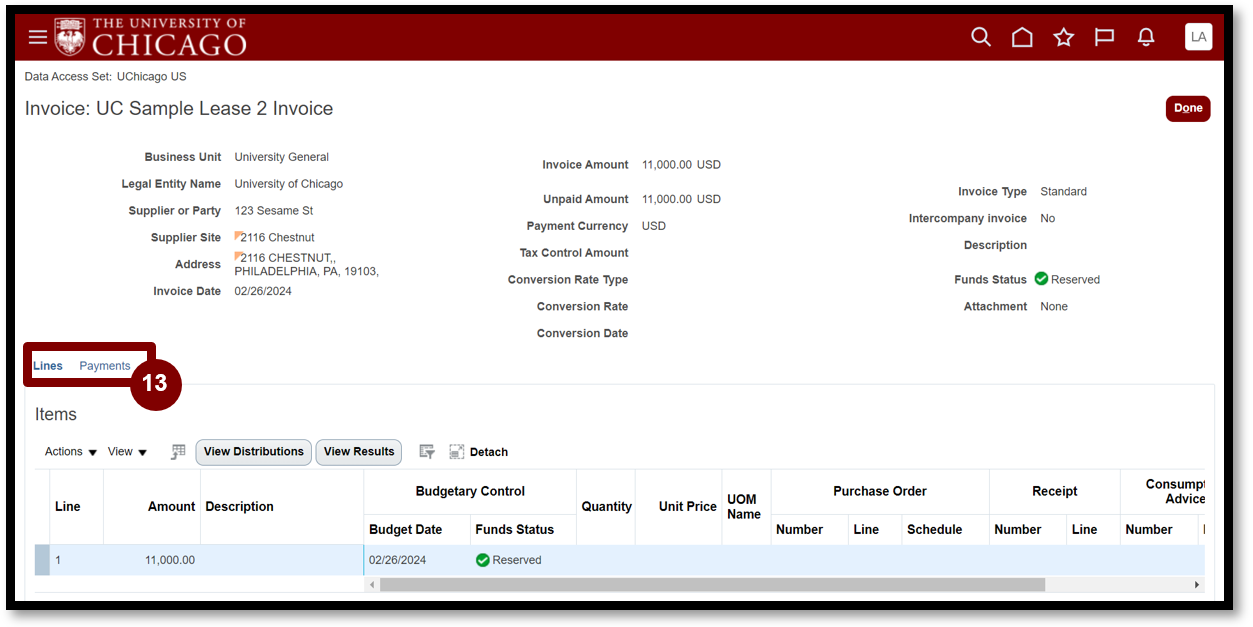Click the horizontal scrollbar thumb in Items table
Viewport: 1253px width, 627px height.
(x=712, y=584)
